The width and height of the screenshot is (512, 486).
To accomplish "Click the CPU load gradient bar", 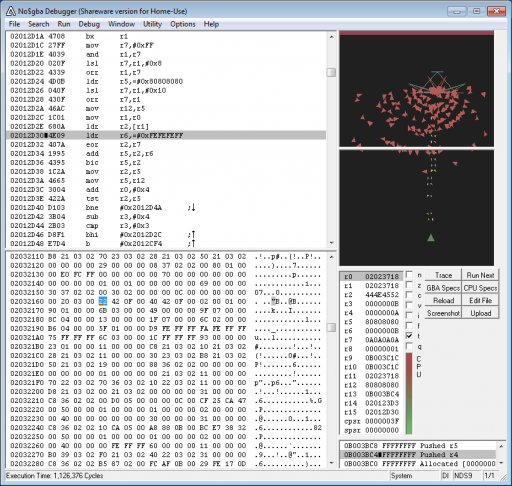I will click(409, 394).
